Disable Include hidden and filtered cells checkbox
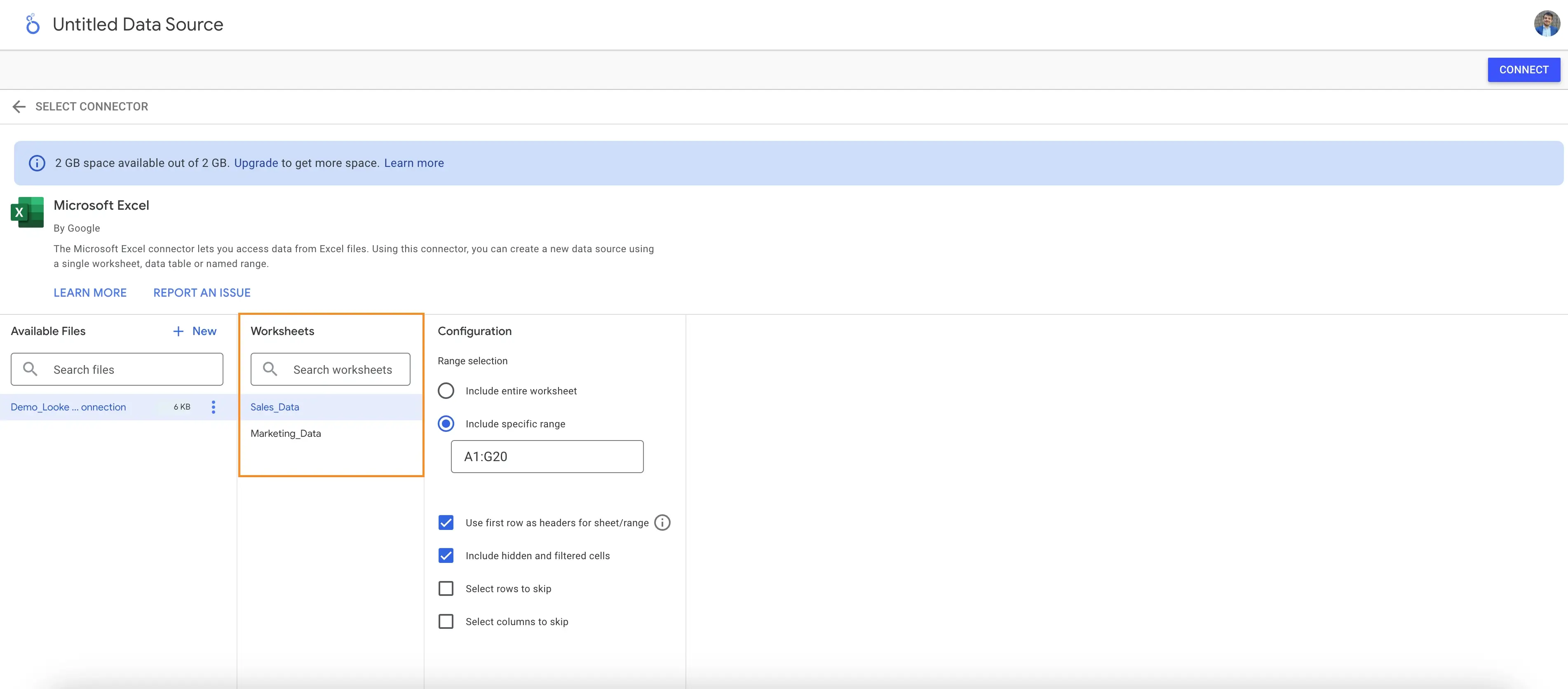 pyautogui.click(x=446, y=555)
